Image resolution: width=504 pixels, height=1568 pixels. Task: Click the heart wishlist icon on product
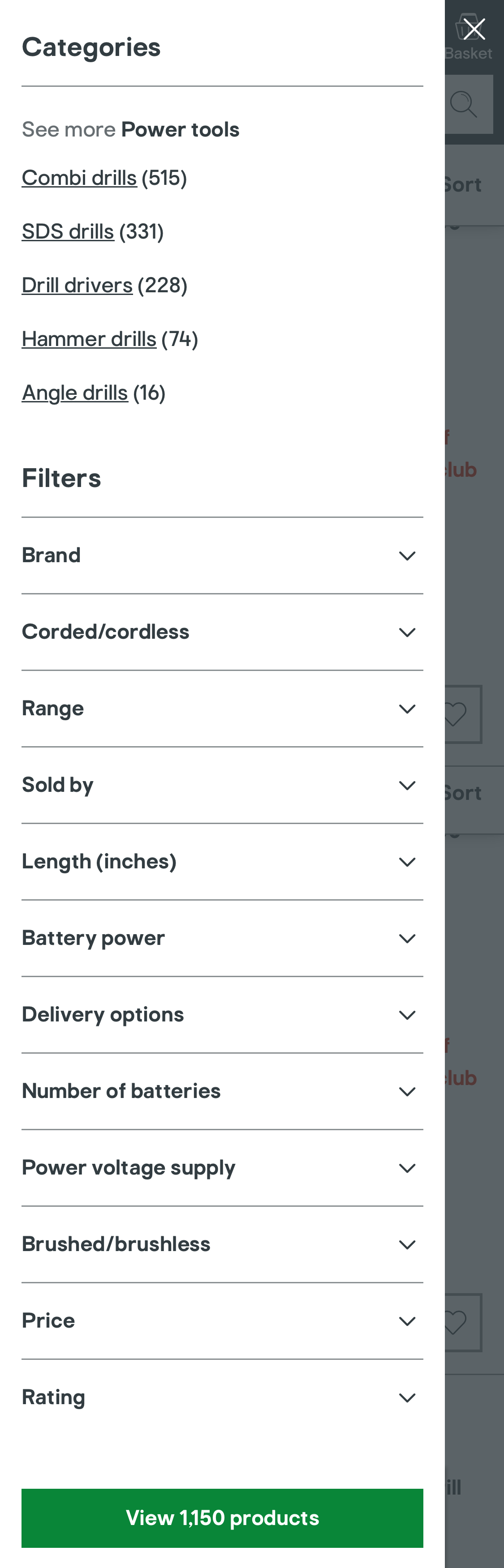pyautogui.click(x=454, y=714)
